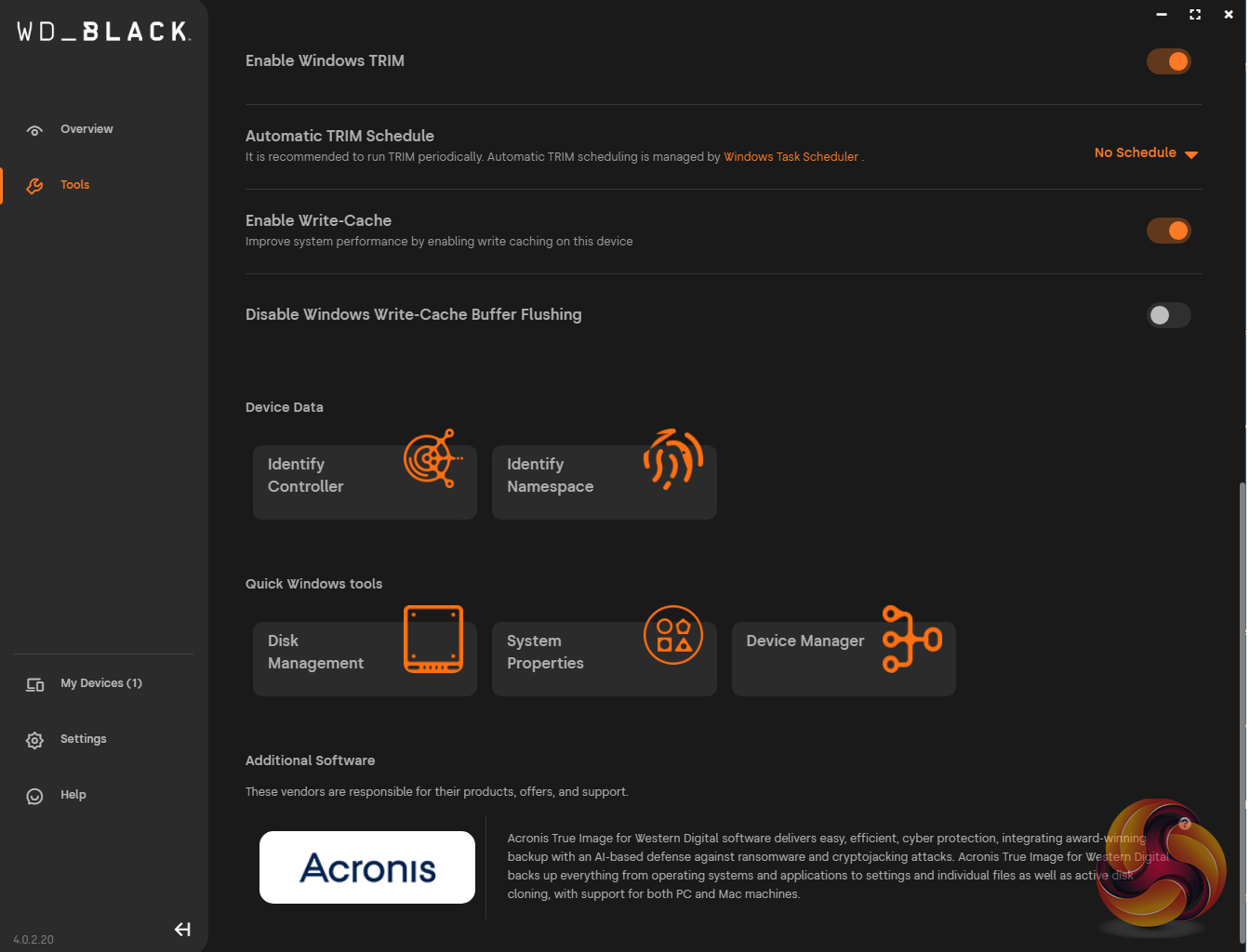Click the Acronis True Image description text
The width and height of the screenshot is (1250, 952).
click(838, 866)
